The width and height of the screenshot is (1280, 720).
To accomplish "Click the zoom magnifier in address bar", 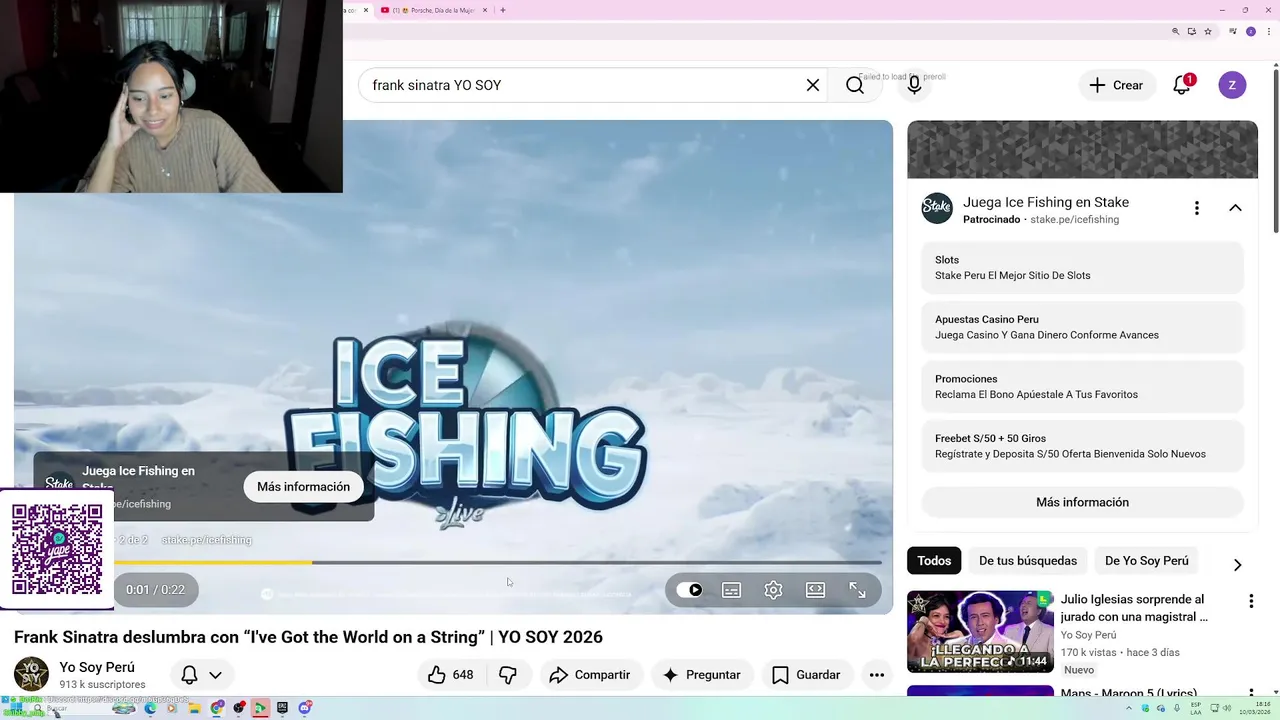I will 1175,32.
